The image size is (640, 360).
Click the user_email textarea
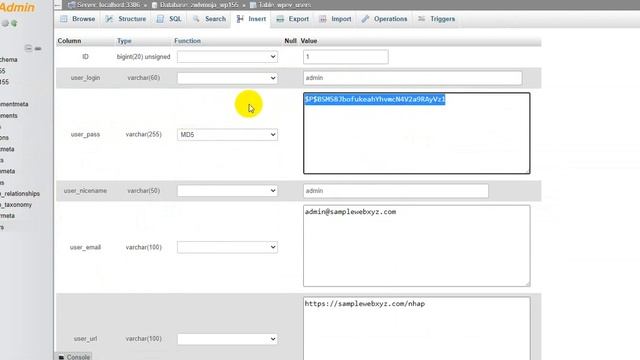(x=417, y=246)
